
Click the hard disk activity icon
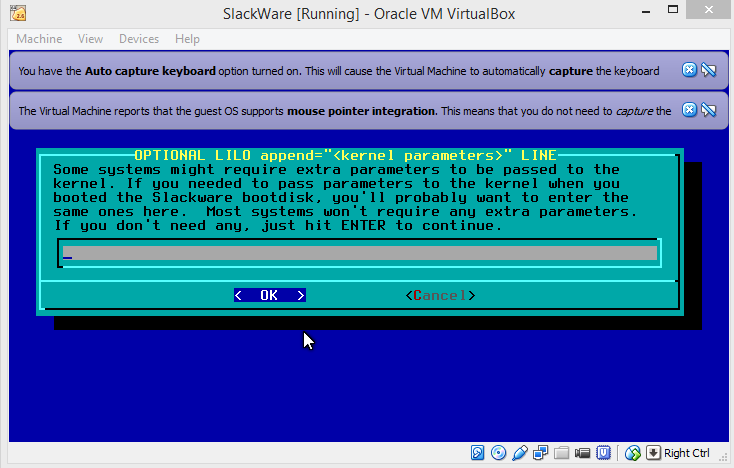(477, 453)
